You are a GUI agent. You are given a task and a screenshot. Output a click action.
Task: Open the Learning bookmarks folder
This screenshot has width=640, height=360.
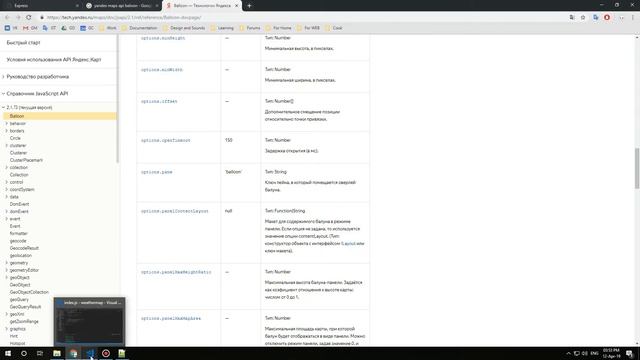tap(222, 28)
